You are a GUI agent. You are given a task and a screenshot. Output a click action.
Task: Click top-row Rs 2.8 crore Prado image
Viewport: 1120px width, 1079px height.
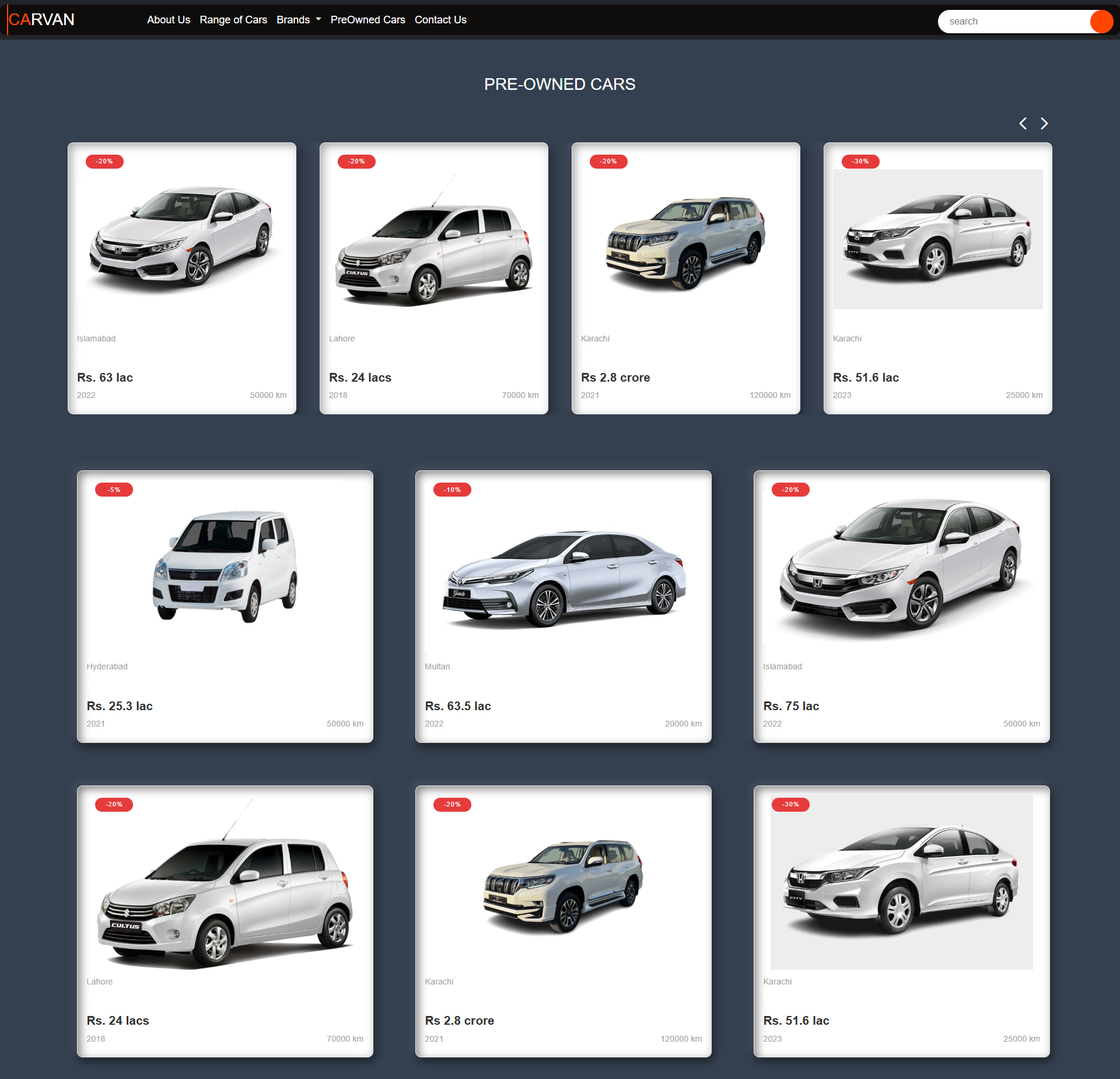686,242
